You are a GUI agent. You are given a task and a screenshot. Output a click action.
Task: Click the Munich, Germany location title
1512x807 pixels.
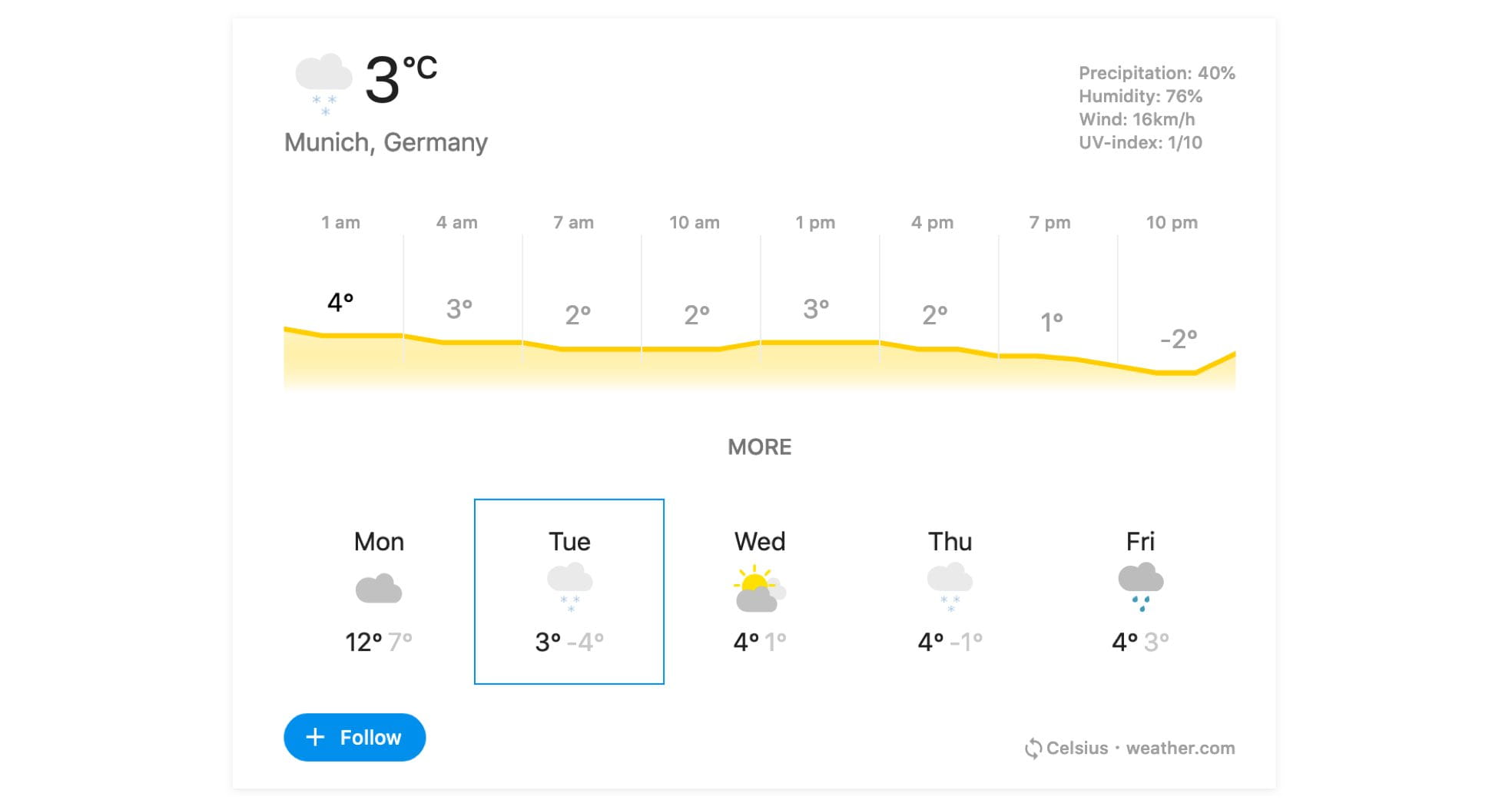tap(386, 142)
